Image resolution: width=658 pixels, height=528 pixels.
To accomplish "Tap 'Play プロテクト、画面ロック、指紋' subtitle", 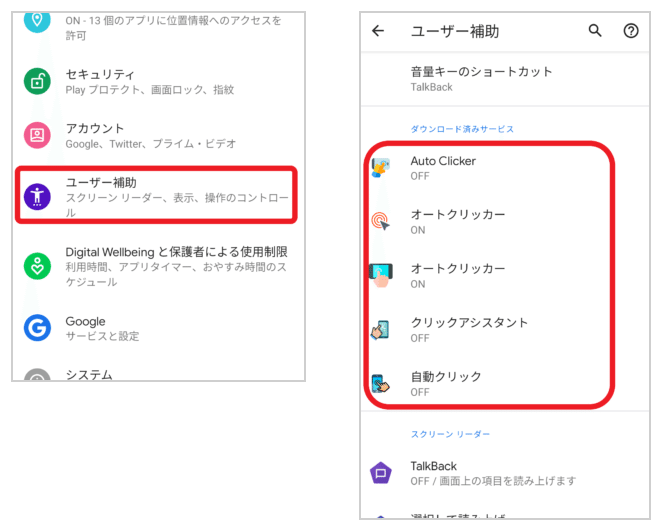I will point(150,90).
